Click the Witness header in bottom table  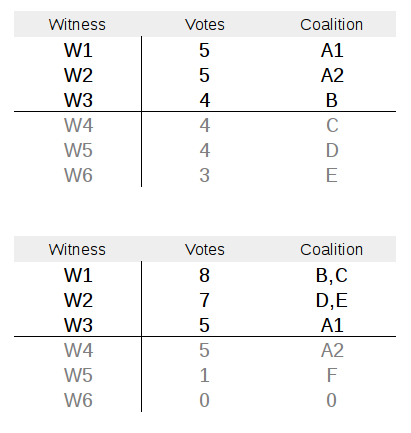point(77,250)
